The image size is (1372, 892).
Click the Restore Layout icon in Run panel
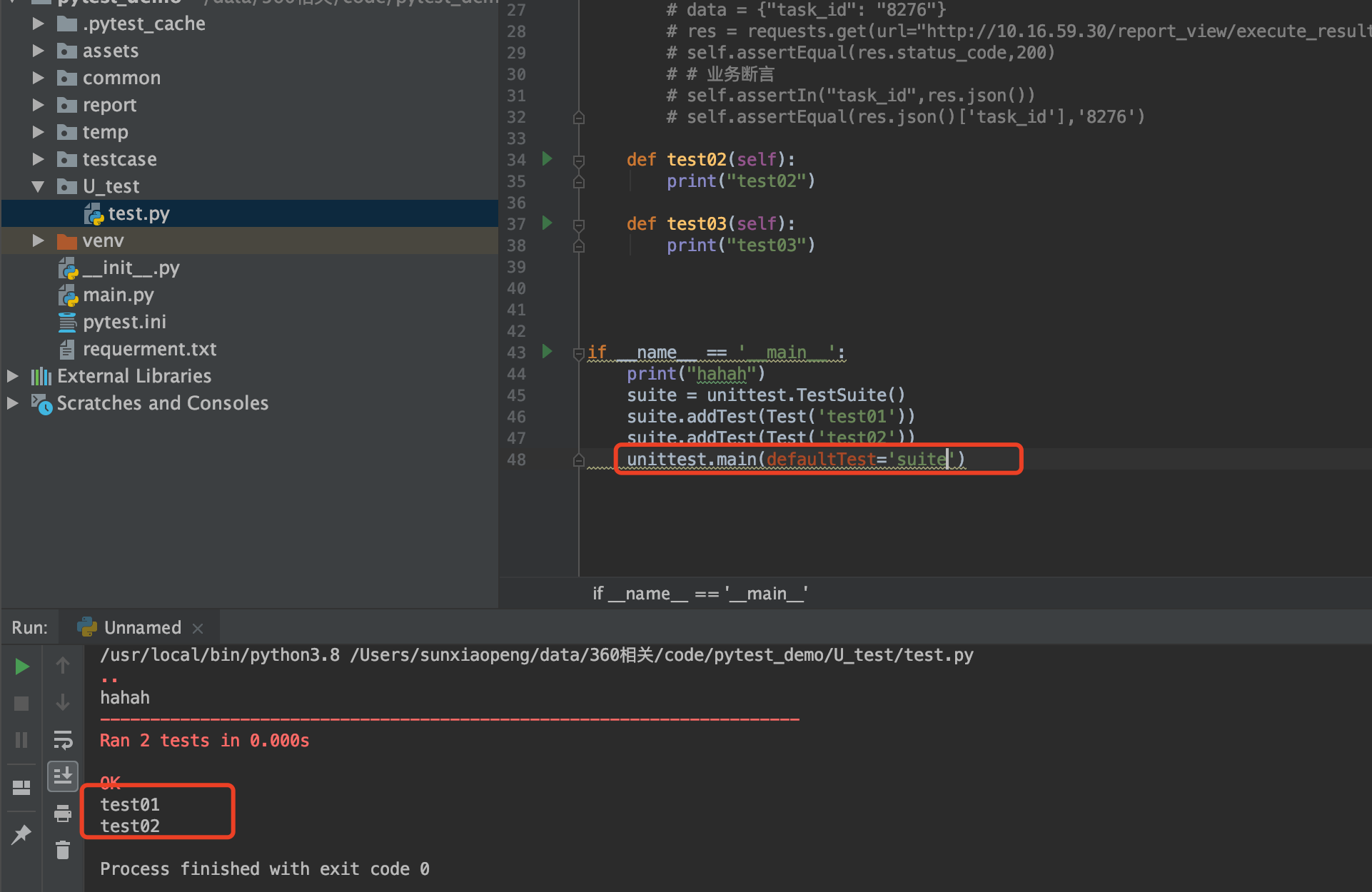click(x=21, y=787)
